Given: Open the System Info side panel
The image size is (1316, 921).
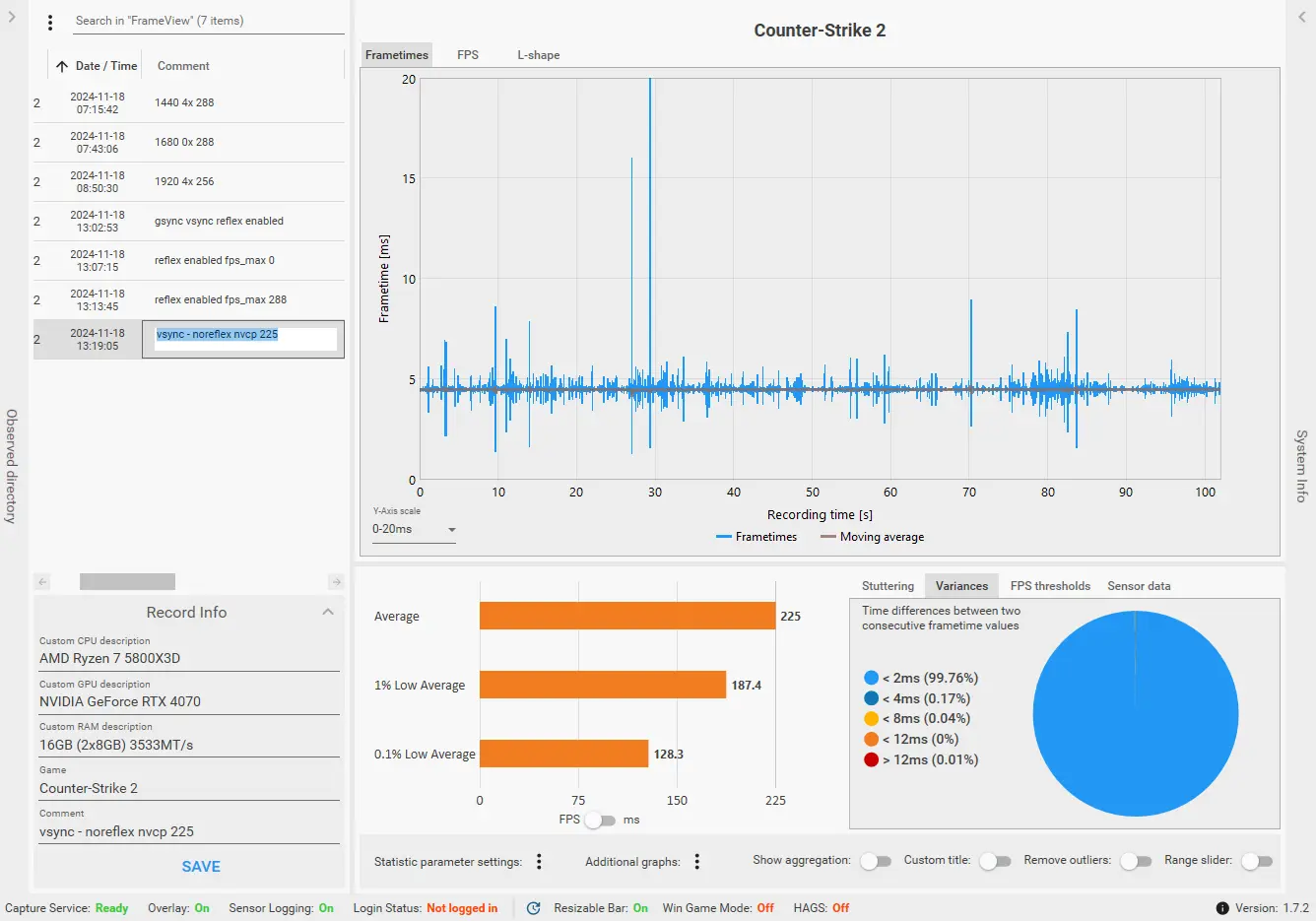Looking at the screenshot, I should pyautogui.click(x=1301, y=466).
